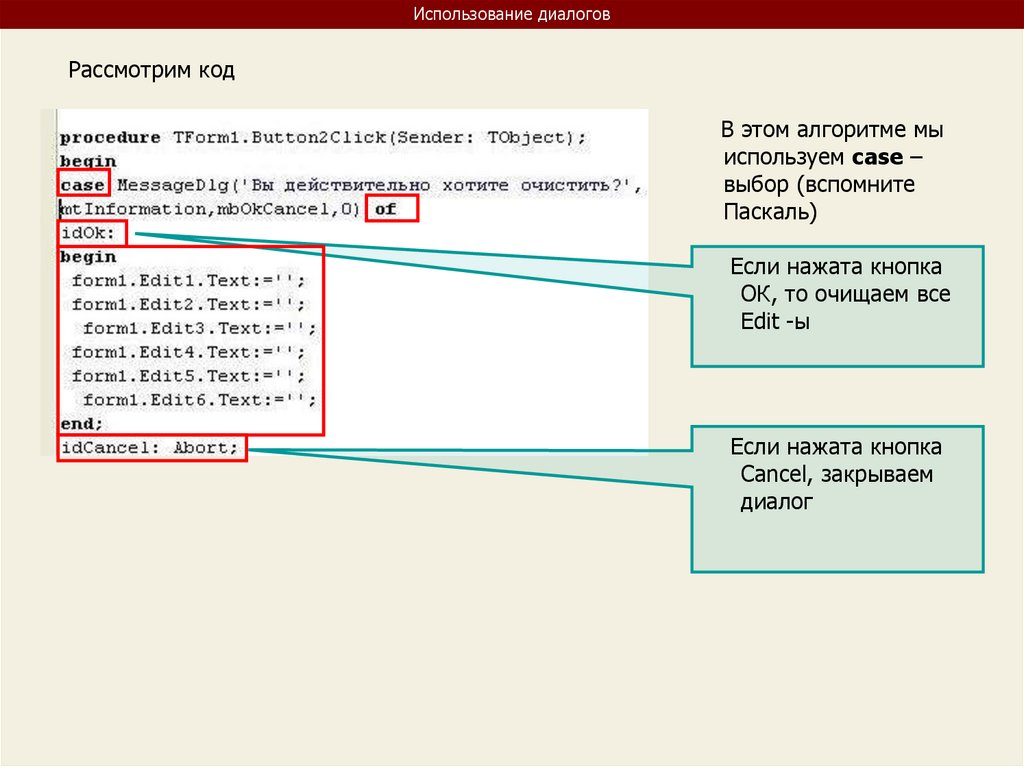Screen dimensions: 1024x767
Task: Click the 'form1.Edit2.Text:=''' line
Action: click(188, 304)
